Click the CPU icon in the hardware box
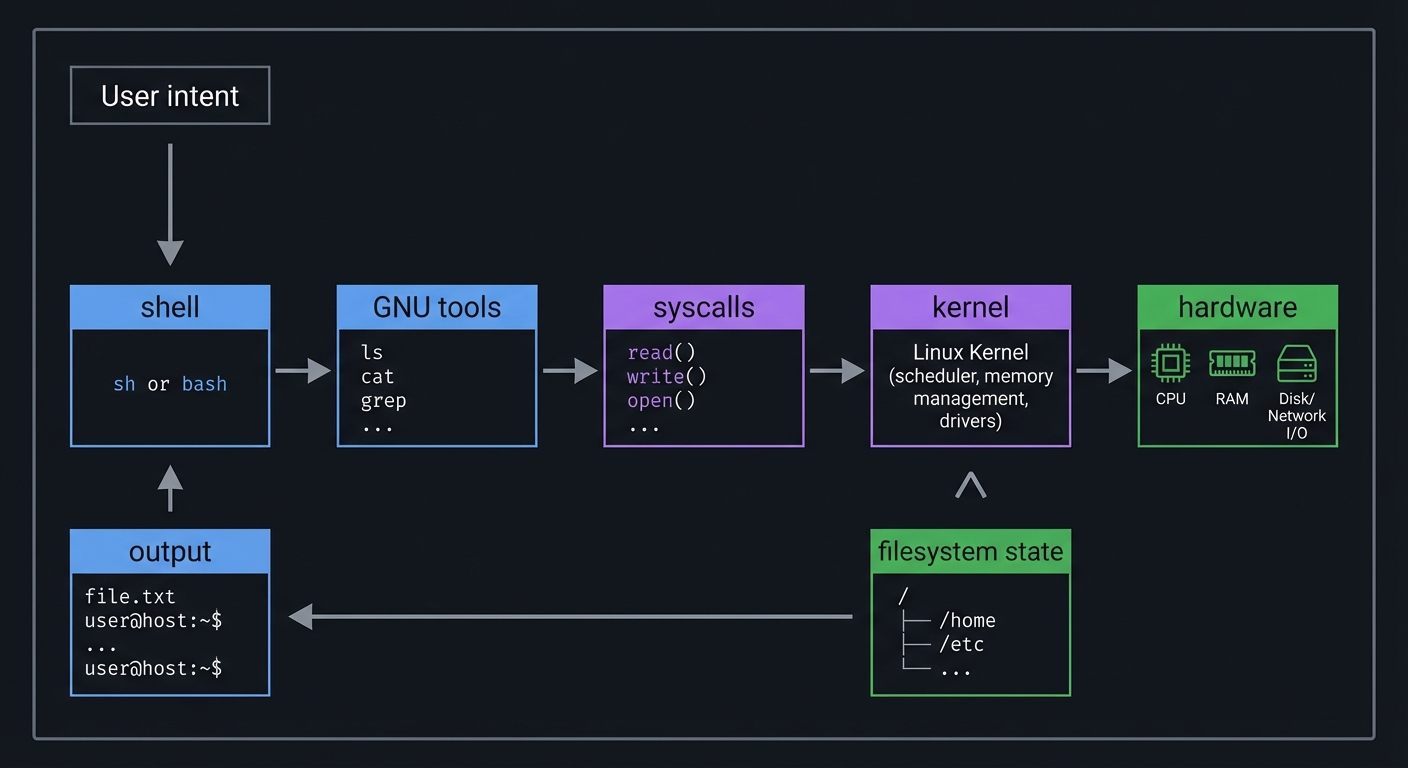 (x=1170, y=363)
